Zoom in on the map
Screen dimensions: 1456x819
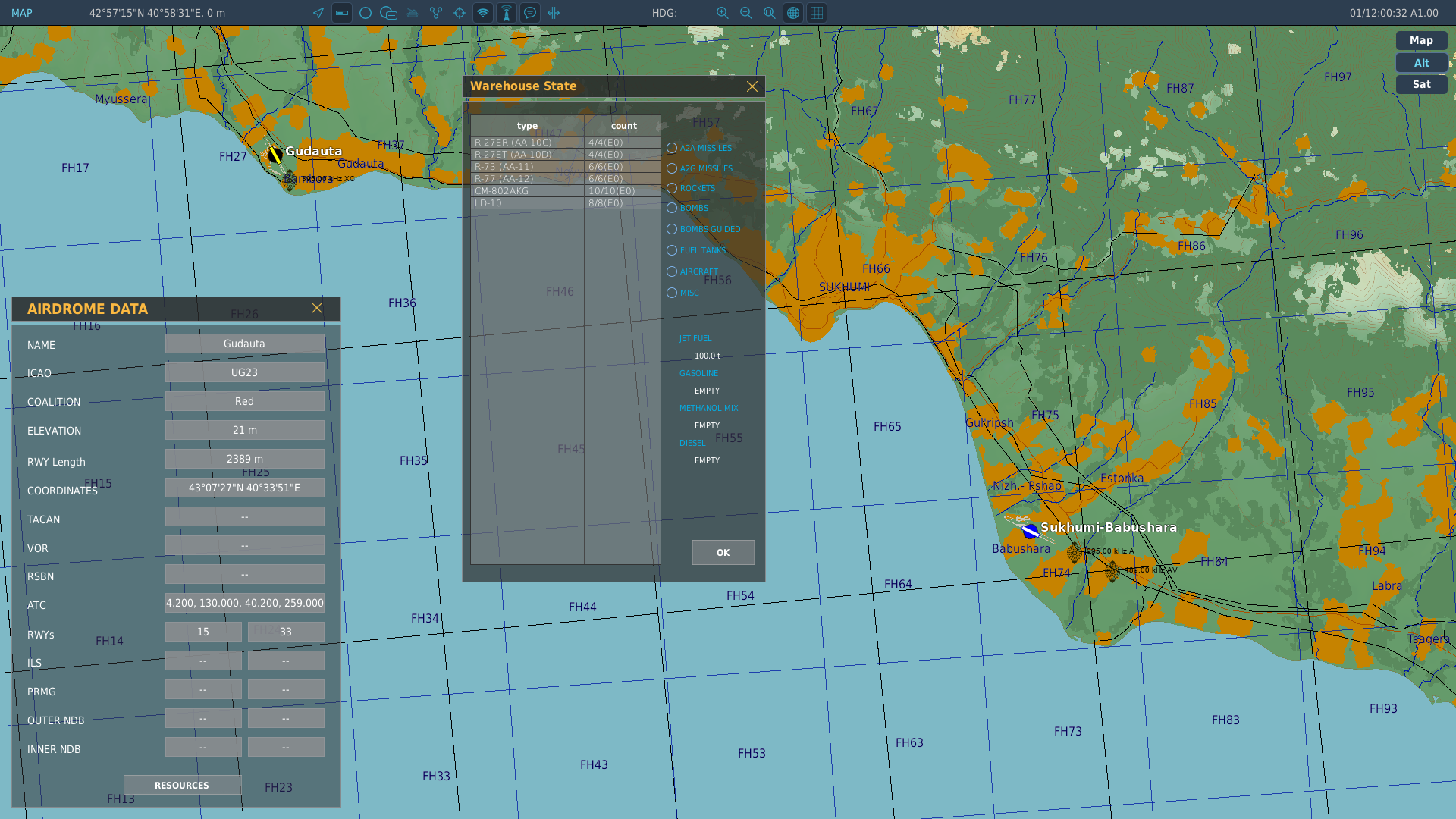coord(723,13)
